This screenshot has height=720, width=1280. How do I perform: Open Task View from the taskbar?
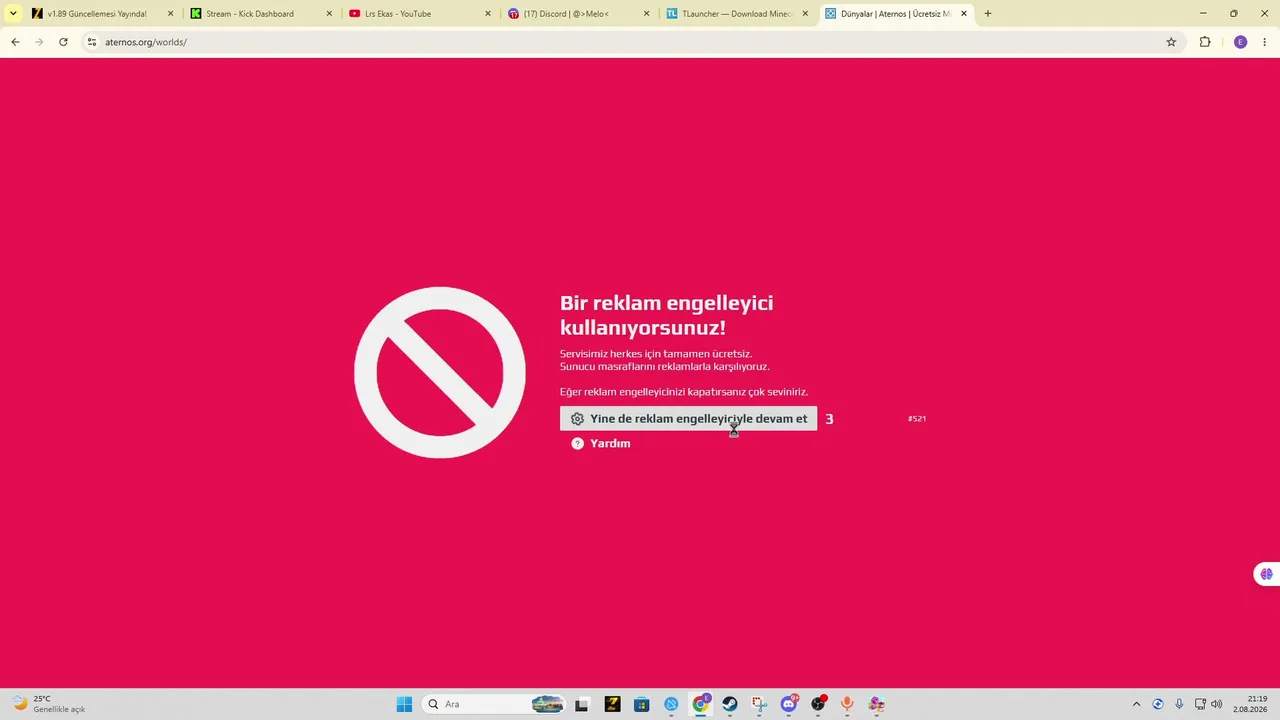582,704
